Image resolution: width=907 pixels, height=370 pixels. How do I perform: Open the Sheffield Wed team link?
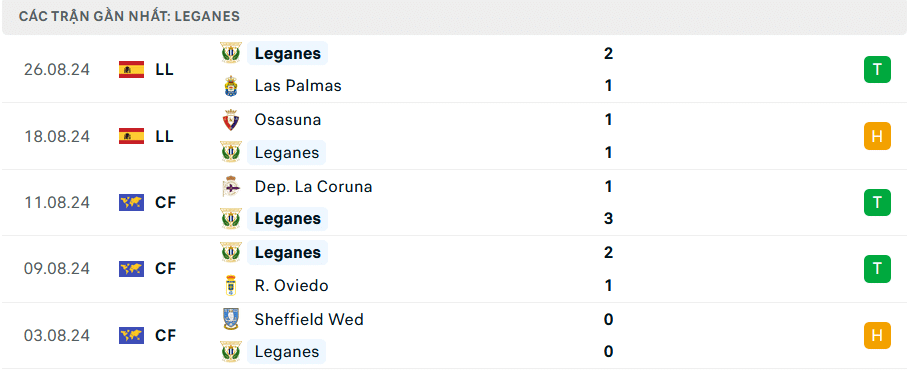[309, 319]
